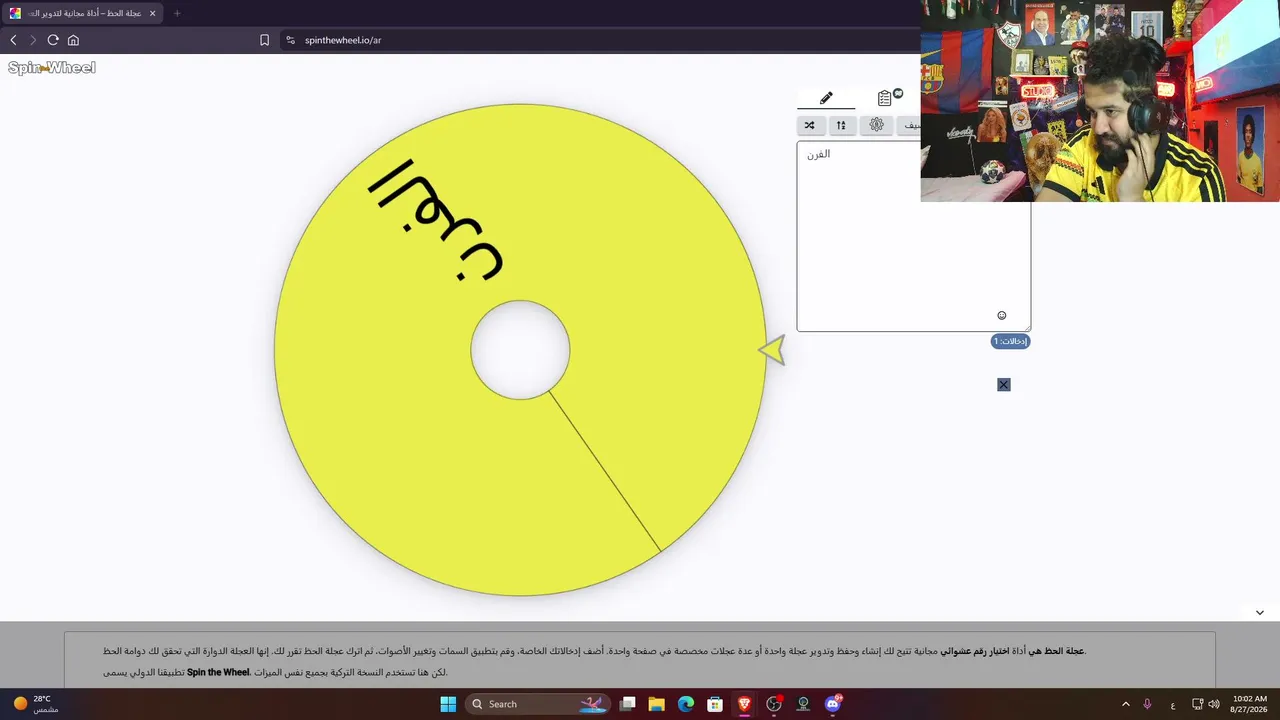
Task: Sort the entries alphabetically
Action: tap(841, 125)
